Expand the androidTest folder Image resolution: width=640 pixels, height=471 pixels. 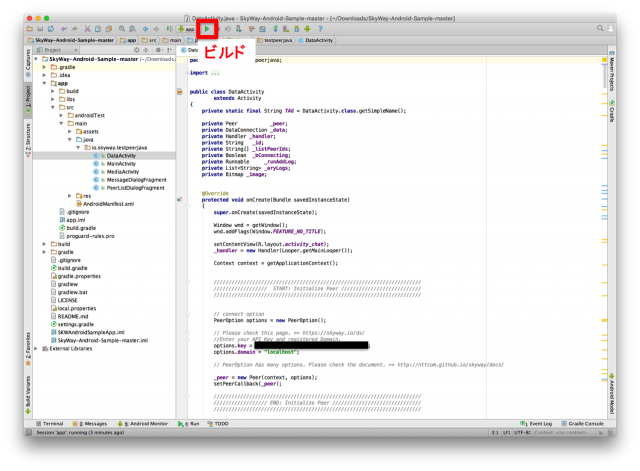tap(68, 116)
